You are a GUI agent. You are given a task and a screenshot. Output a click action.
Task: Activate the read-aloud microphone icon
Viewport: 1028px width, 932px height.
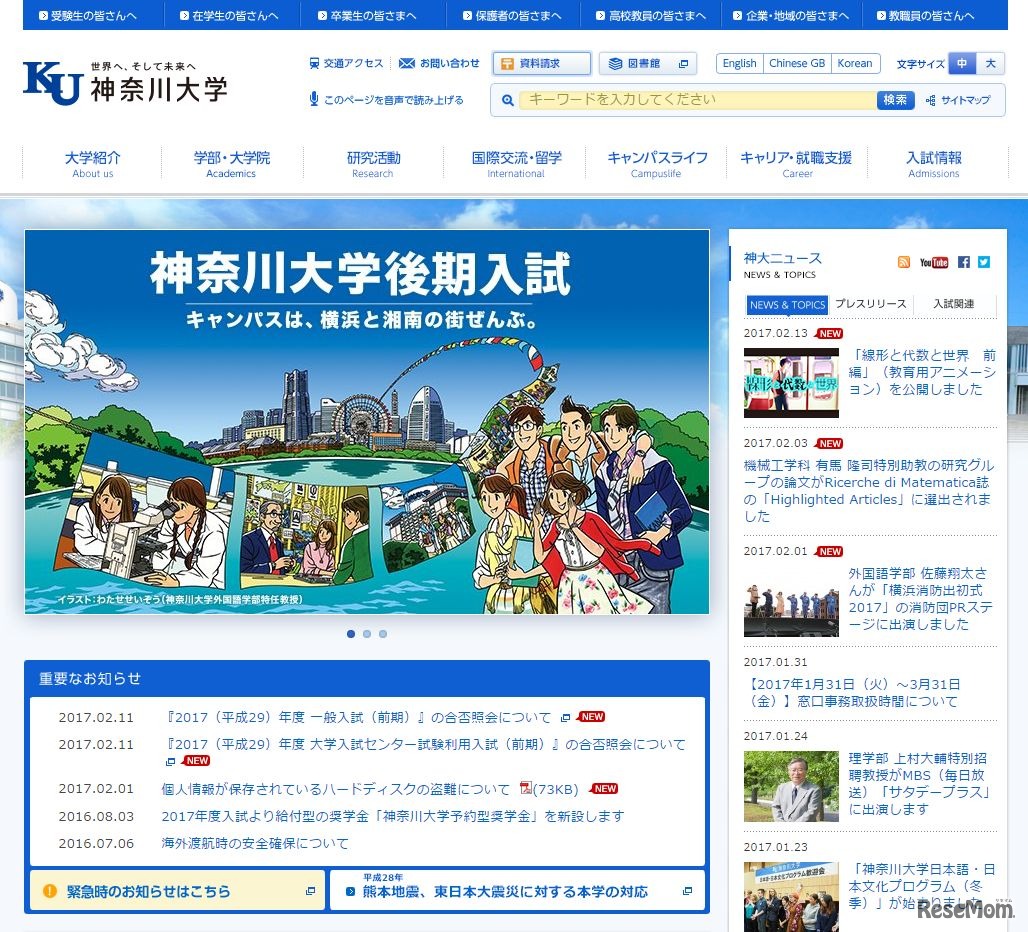click(x=316, y=98)
